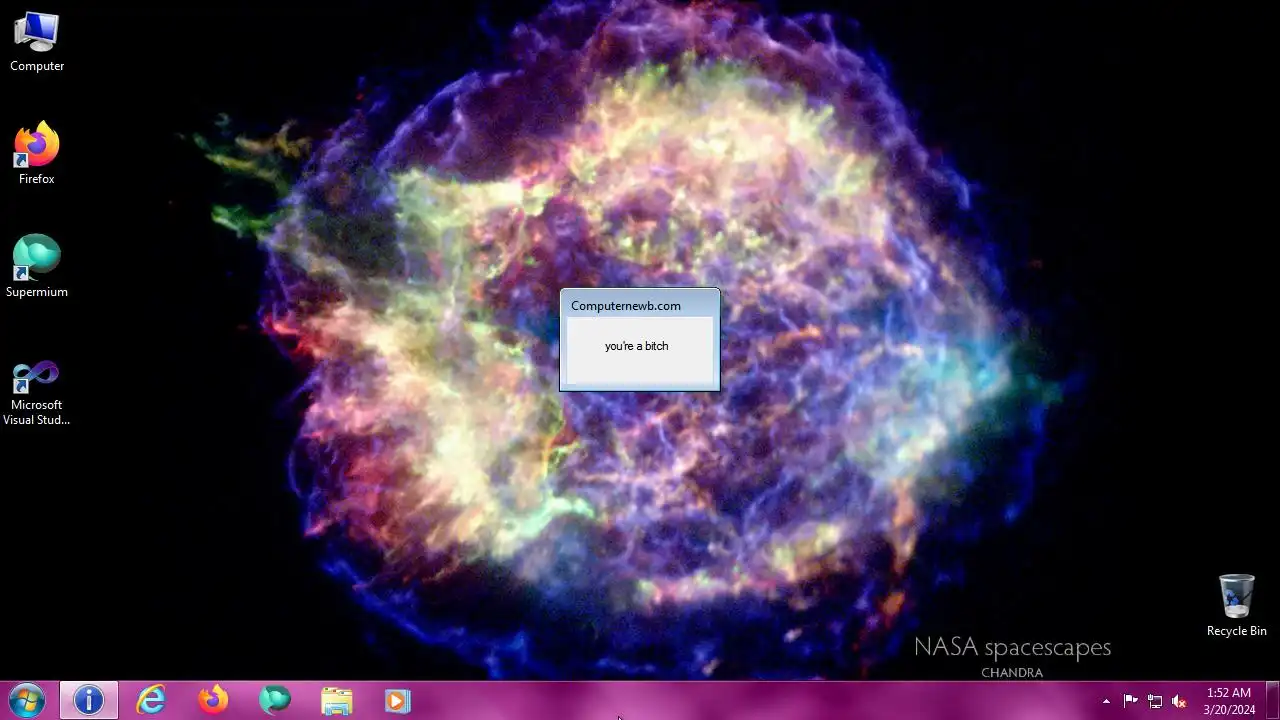Open Windows Explorer folder on the taskbar
This screenshot has width=1280, height=720.
337,700
